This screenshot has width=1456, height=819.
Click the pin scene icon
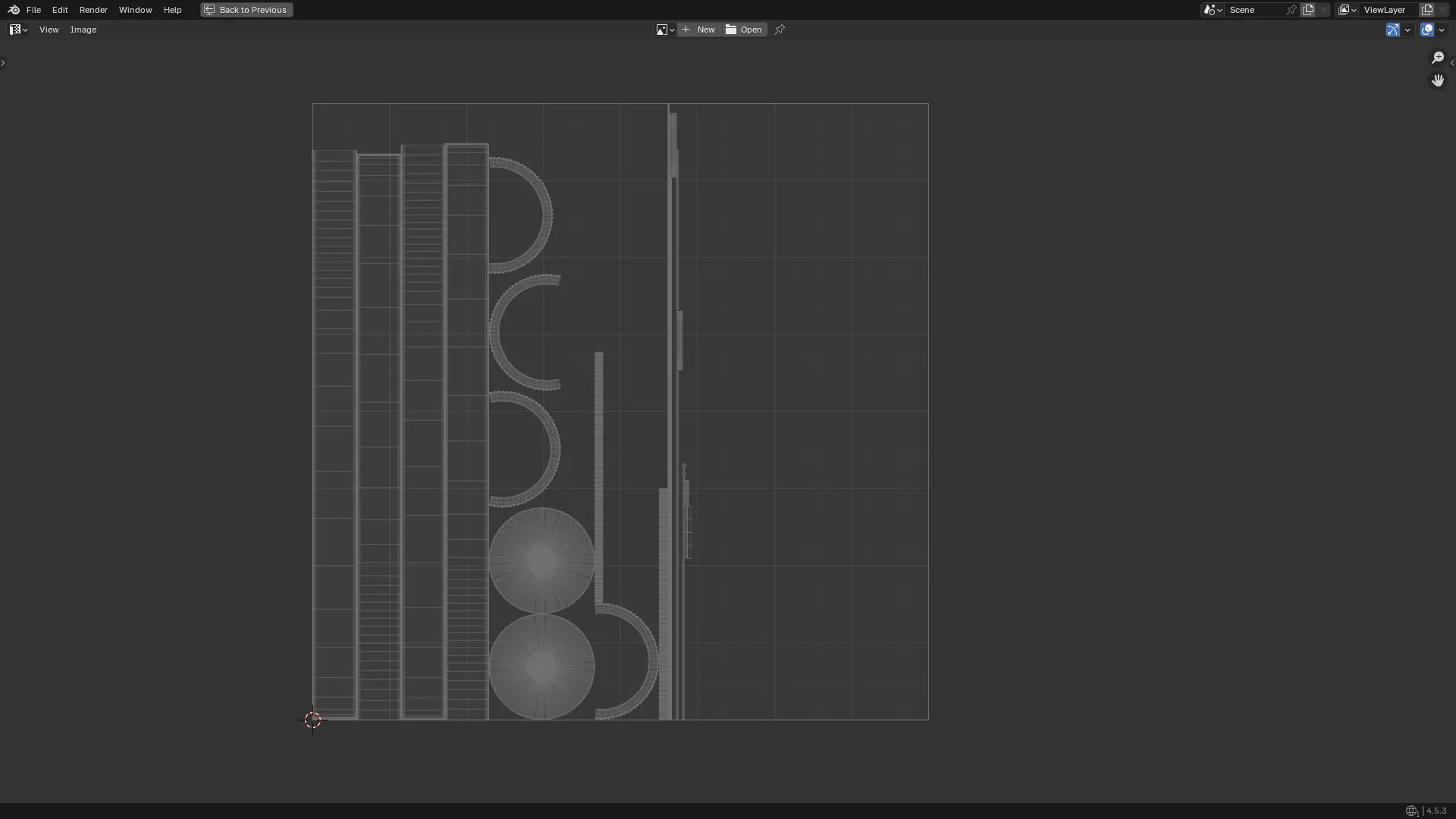coord(1291,10)
